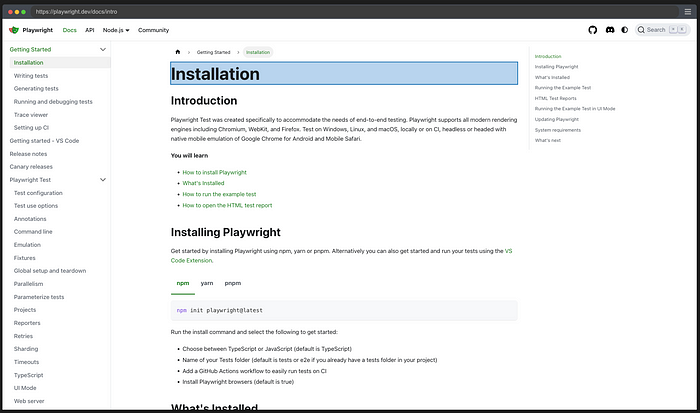Click the Installation breadcrumb pill

coord(258,52)
